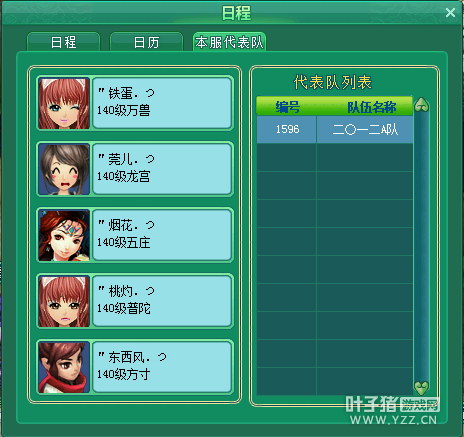Switch to the 日程 tab
Screen dimensions: 464x437
point(63,42)
